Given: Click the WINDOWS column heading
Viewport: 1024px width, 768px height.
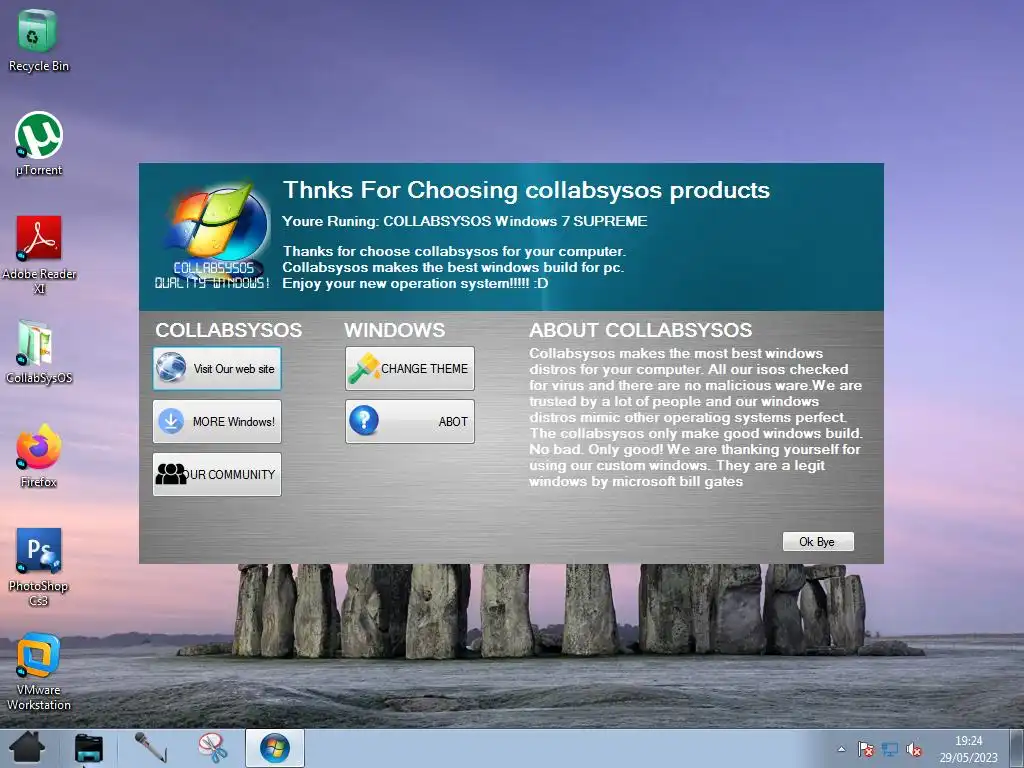Looking at the screenshot, I should coord(394,330).
